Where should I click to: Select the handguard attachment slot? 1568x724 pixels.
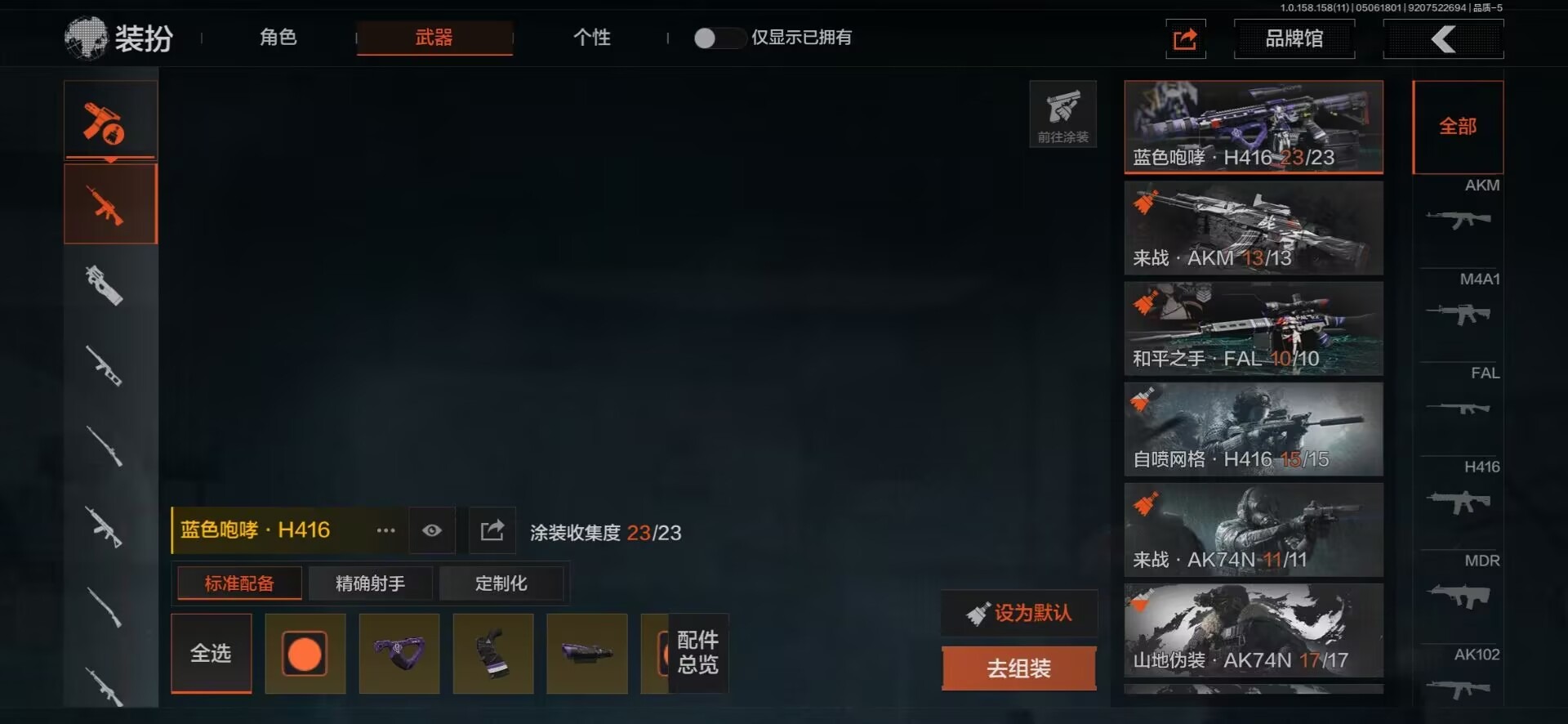coord(587,654)
